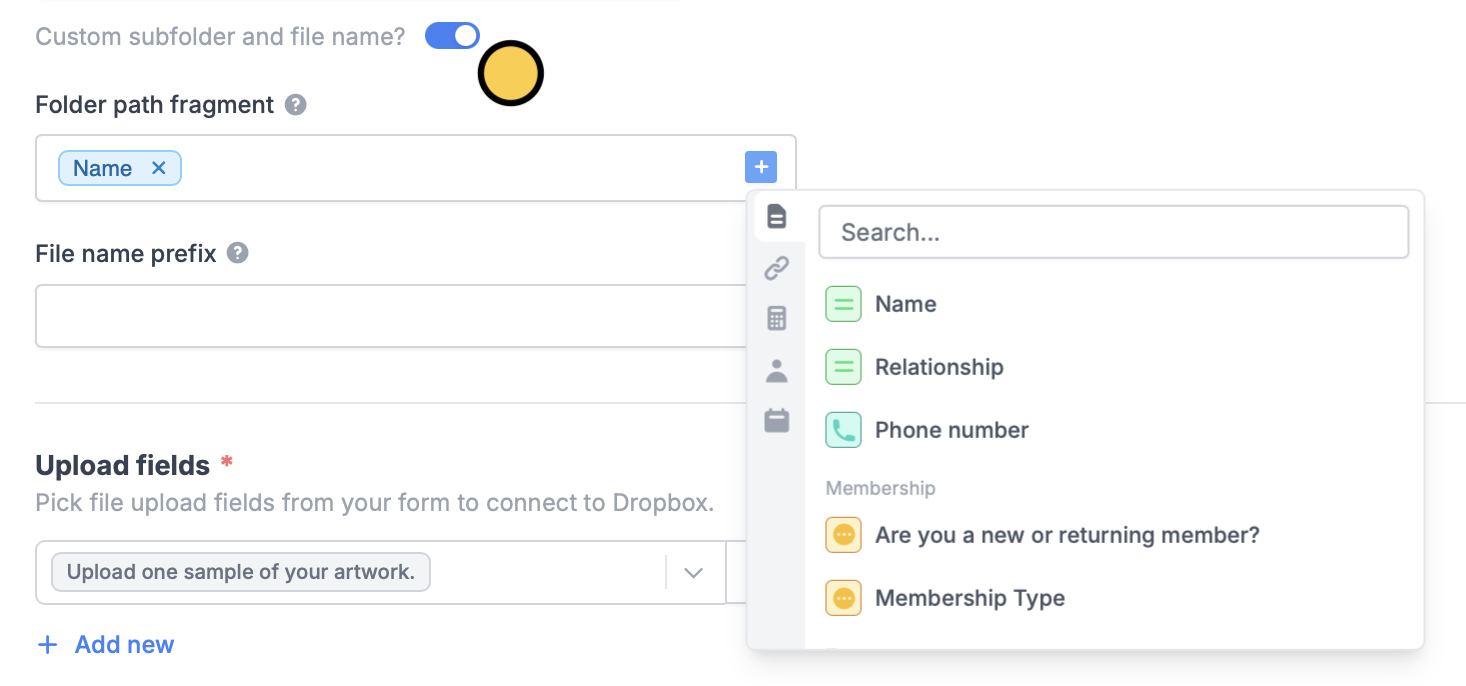Select the calendar variables icon
Image resolution: width=1466 pixels, height=686 pixels.
coord(777,421)
